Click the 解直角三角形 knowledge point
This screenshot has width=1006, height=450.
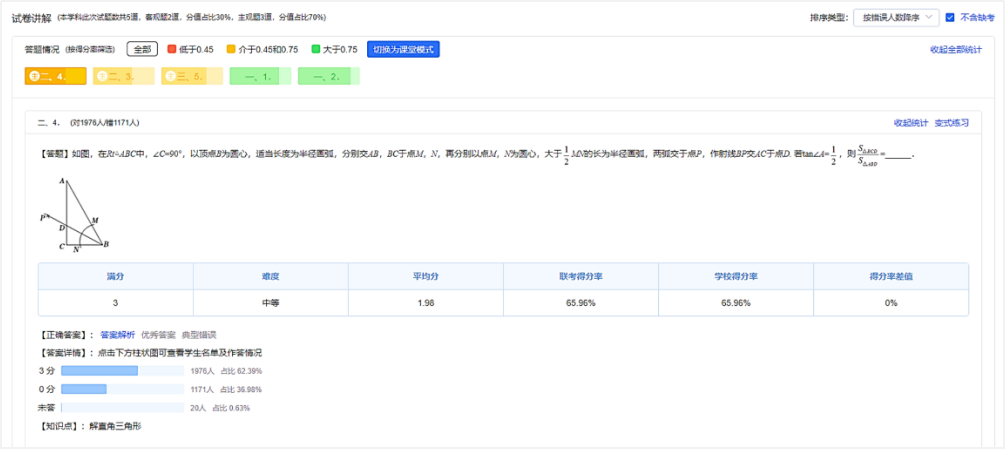115,425
